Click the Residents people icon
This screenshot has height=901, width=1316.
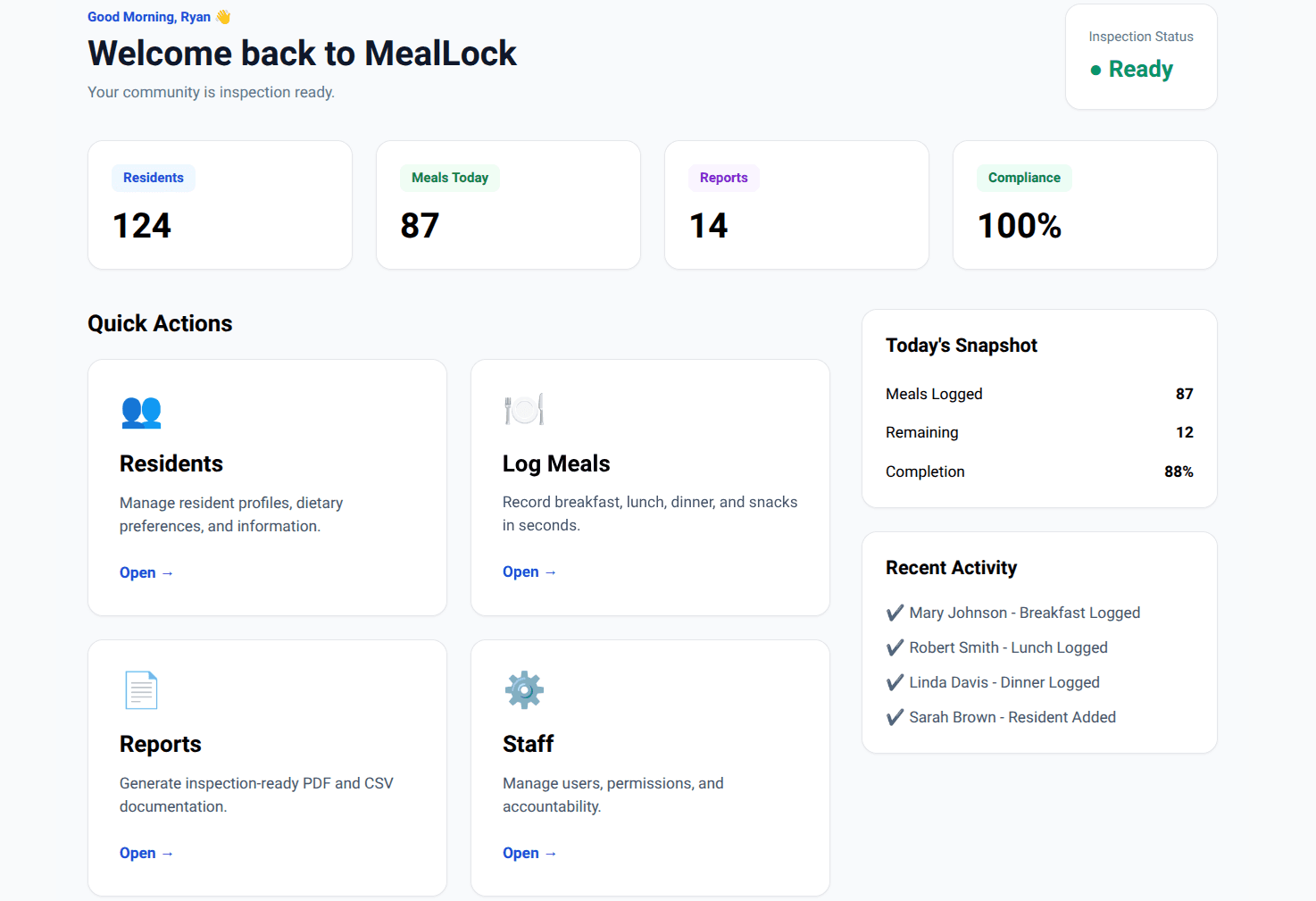141,412
